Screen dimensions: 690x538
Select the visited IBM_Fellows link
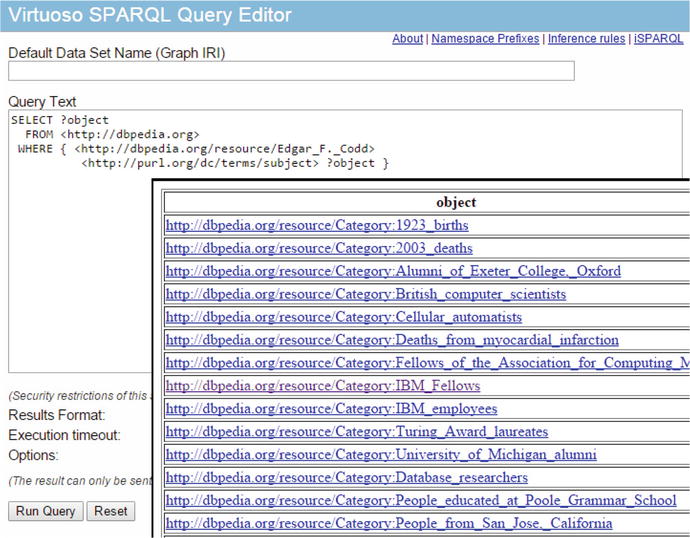pyautogui.click(x=322, y=386)
